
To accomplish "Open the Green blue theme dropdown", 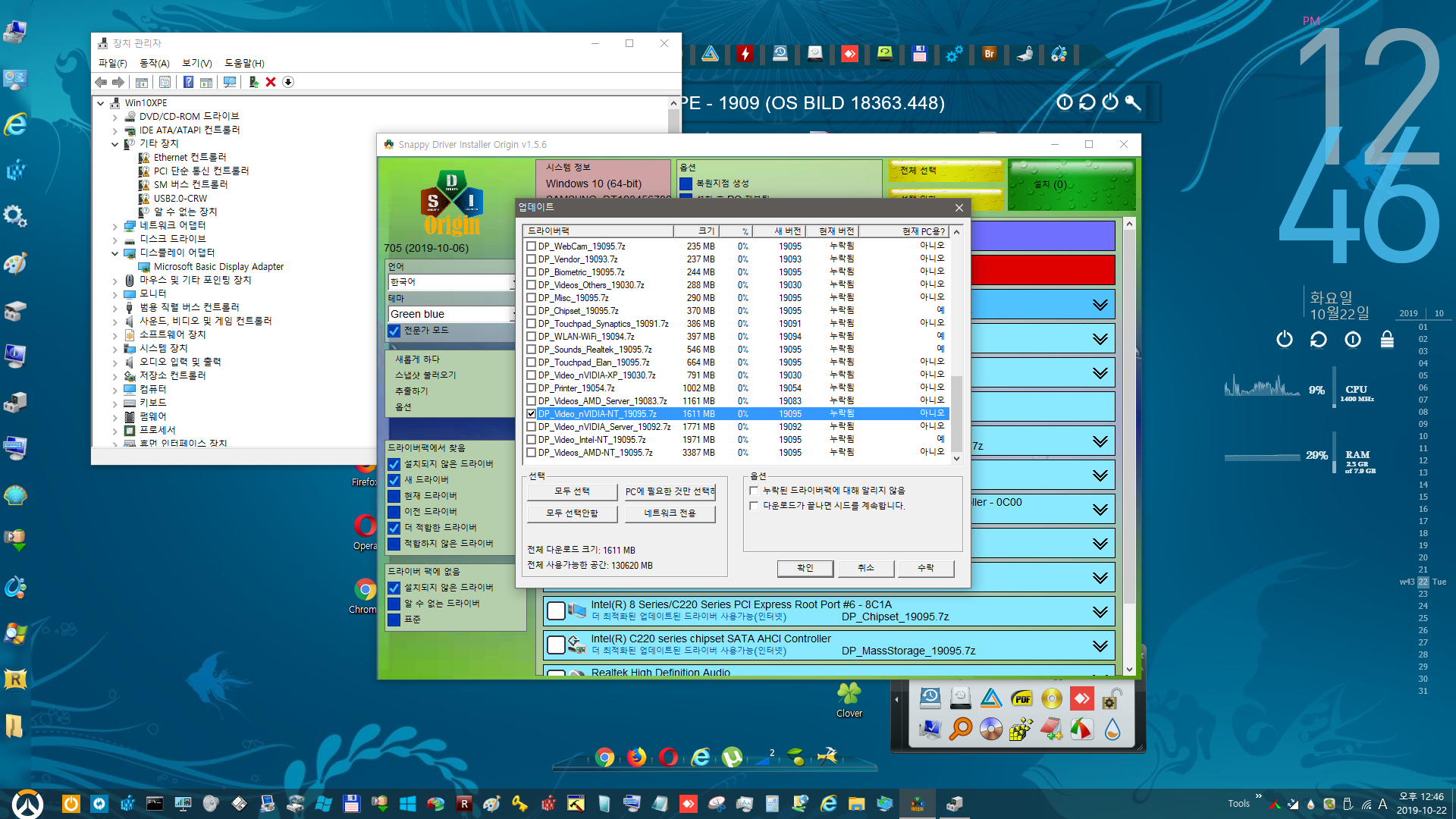I will point(452,314).
